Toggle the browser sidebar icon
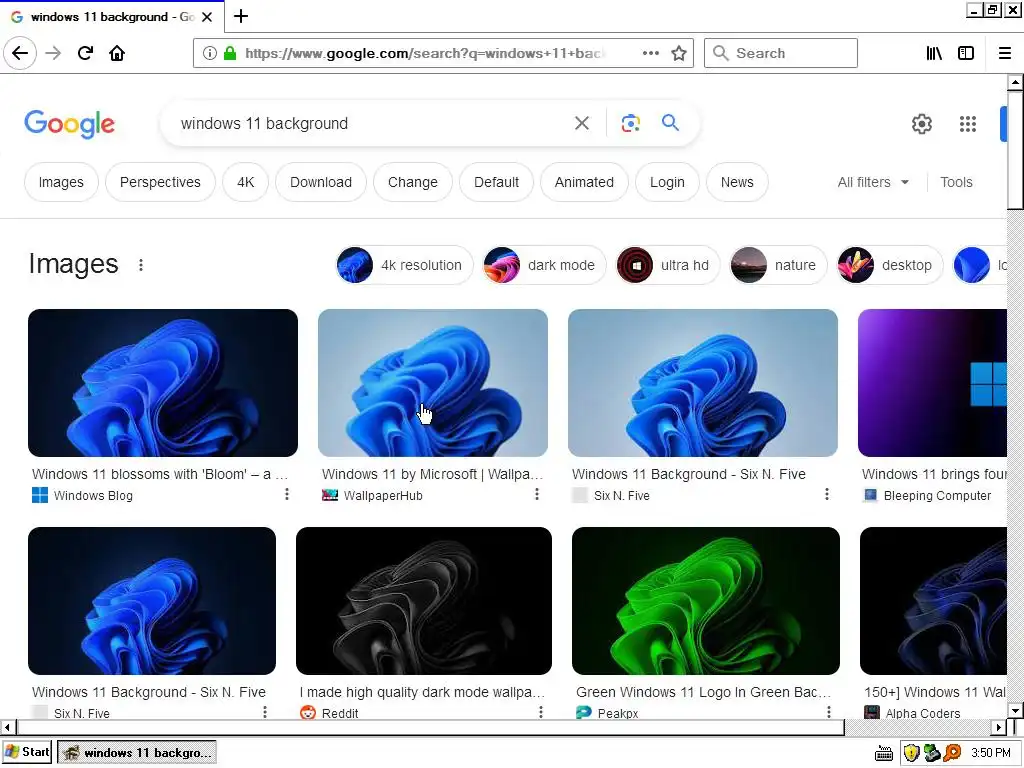Viewport: 1024px width, 768px height. pos(966,53)
